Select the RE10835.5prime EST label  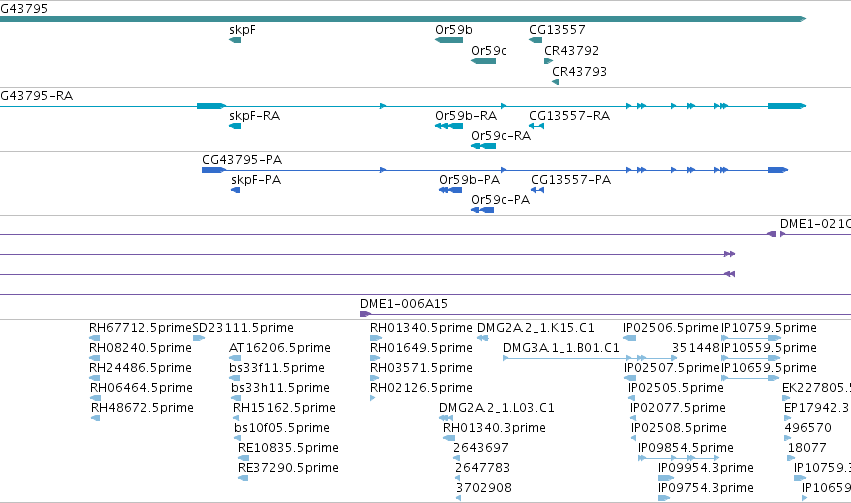coord(288,448)
